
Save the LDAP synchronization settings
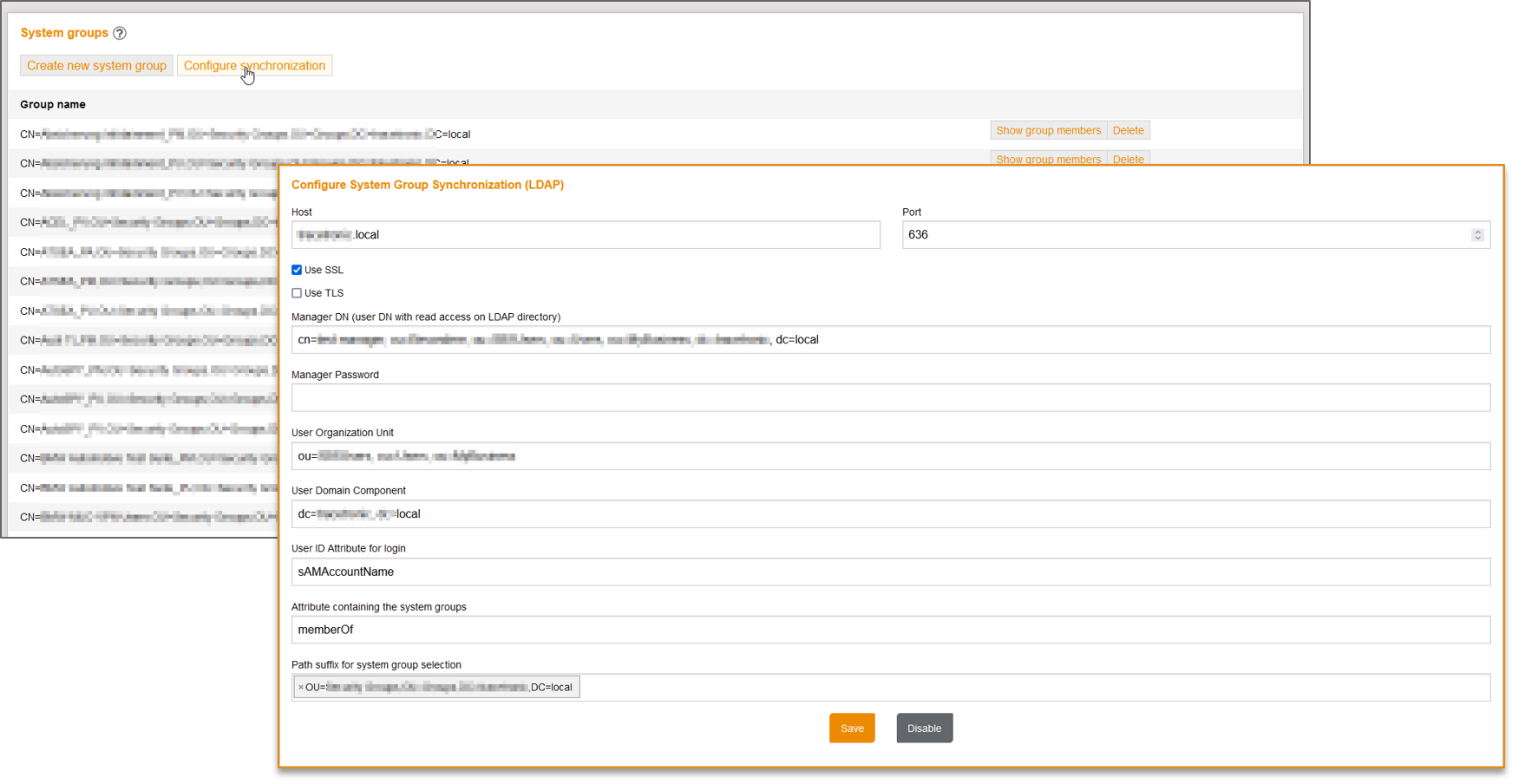851,728
